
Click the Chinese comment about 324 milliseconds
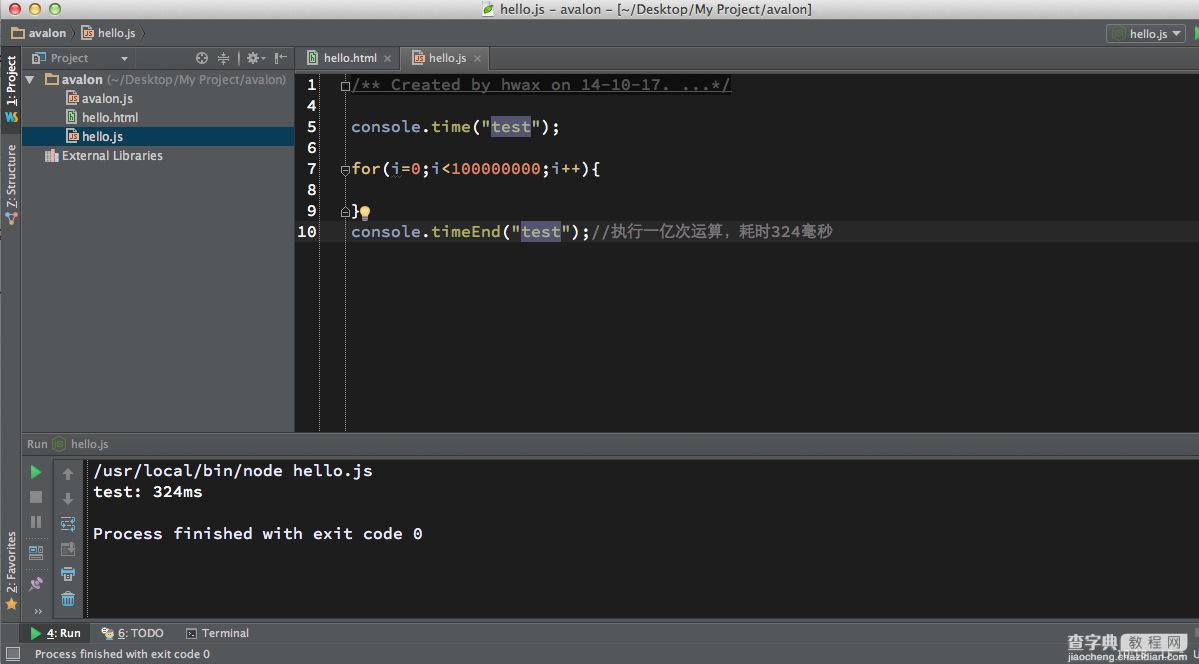712,232
